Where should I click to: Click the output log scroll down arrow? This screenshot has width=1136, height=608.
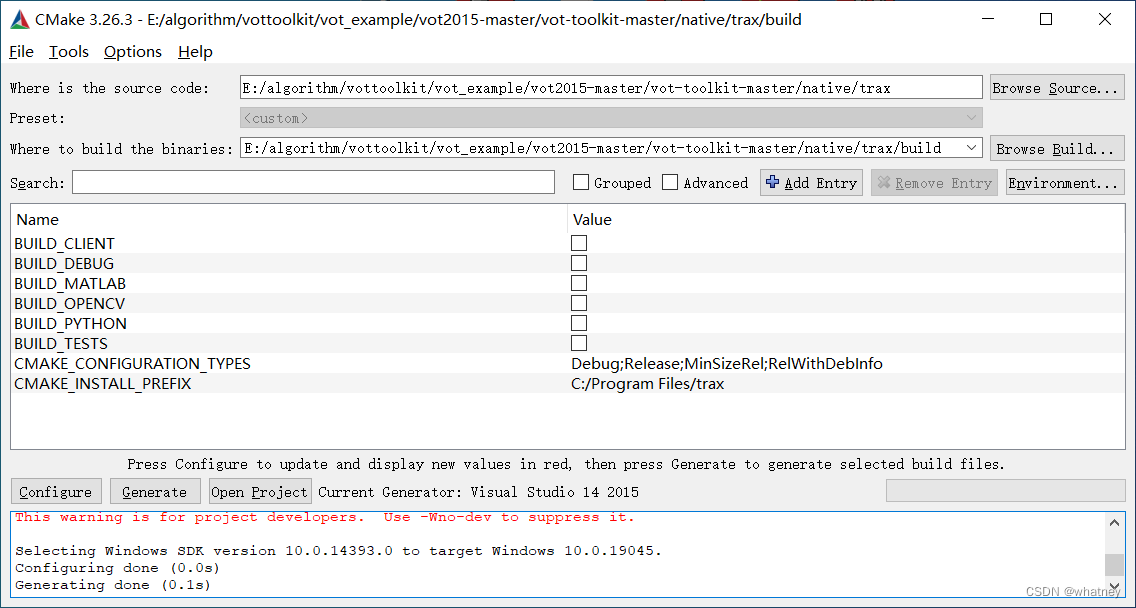click(x=1114, y=588)
